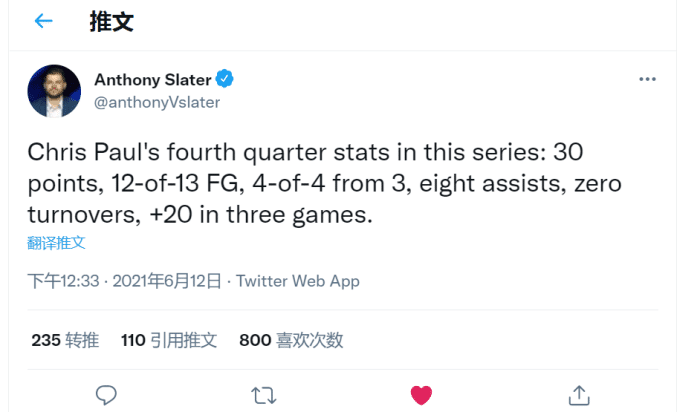View the 235 转推 retweets list
Screen dimensions: 700x412
click(65, 340)
